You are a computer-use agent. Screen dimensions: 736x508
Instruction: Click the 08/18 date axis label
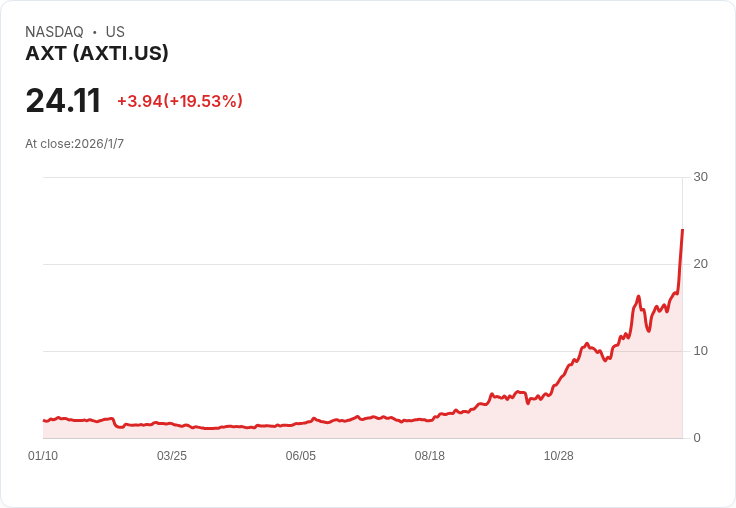(x=429, y=456)
